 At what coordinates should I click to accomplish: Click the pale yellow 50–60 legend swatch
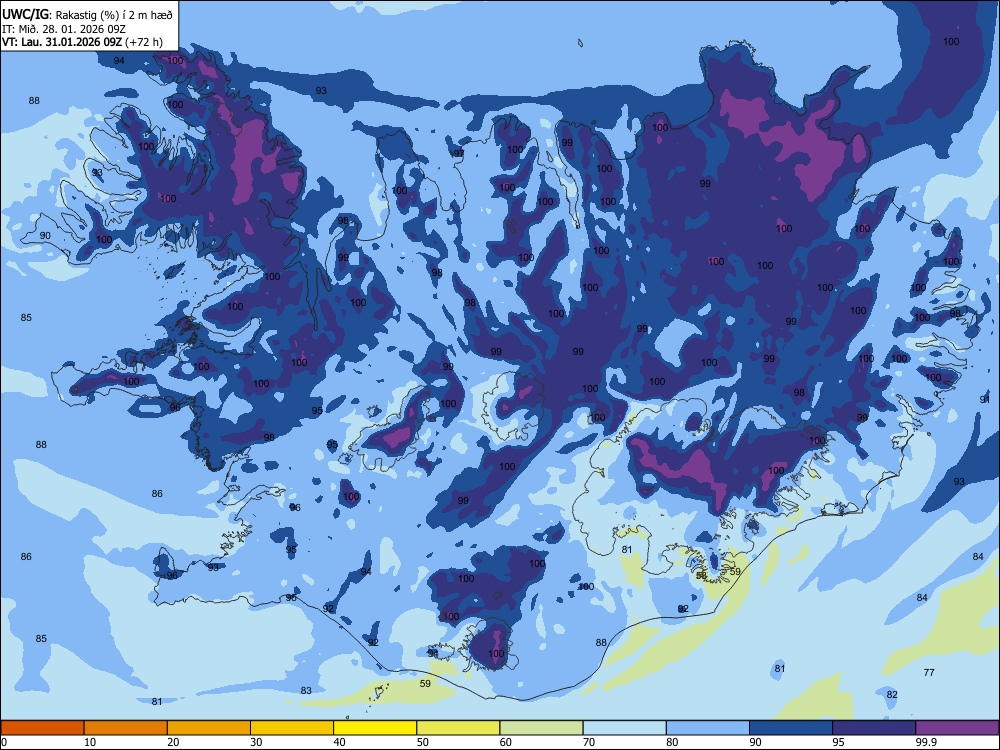tap(458, 728)
